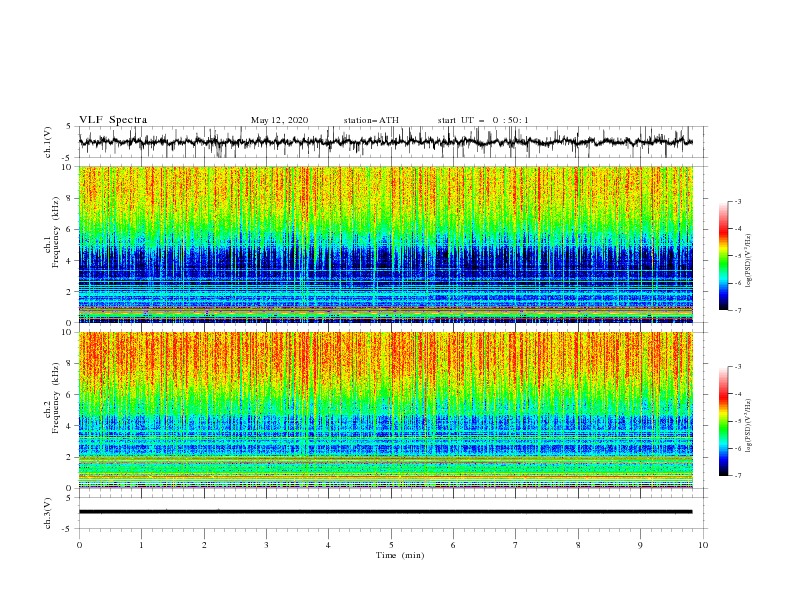The image size is (792, 612).
Task: Click the time axis tick '0'
Action: [79, 545]
